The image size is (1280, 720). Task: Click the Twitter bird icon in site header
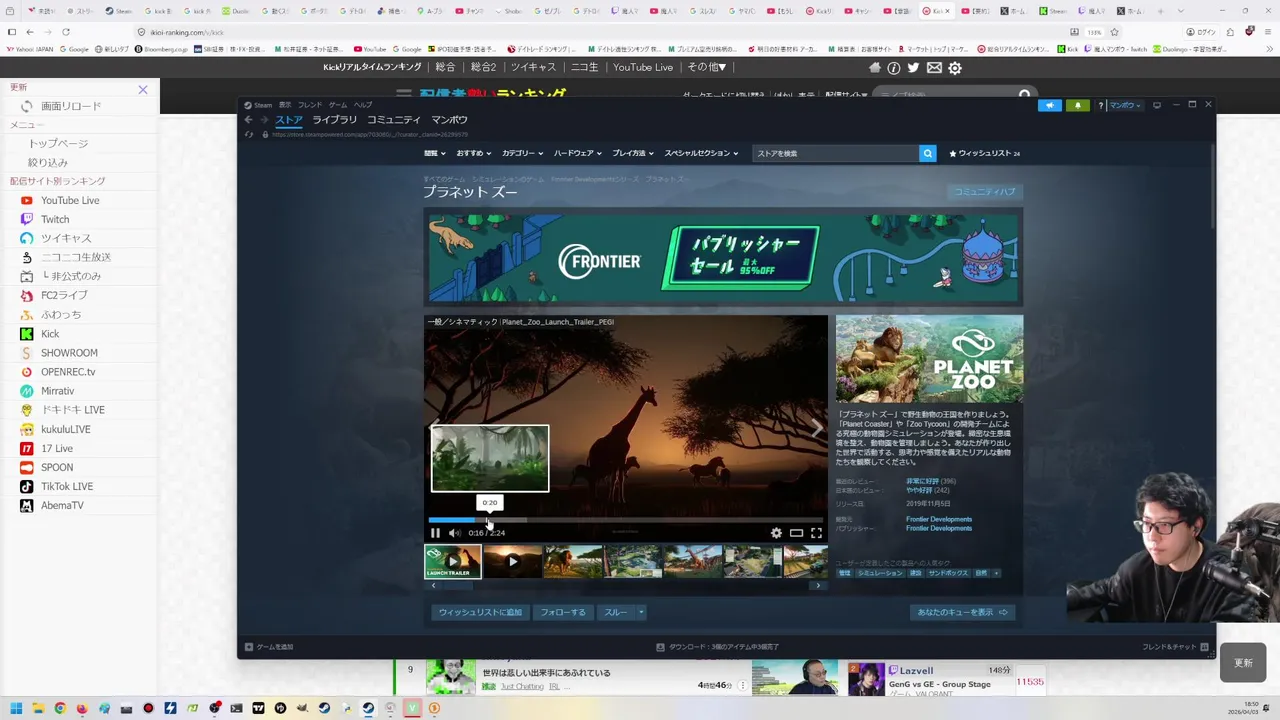click(913, 68)
